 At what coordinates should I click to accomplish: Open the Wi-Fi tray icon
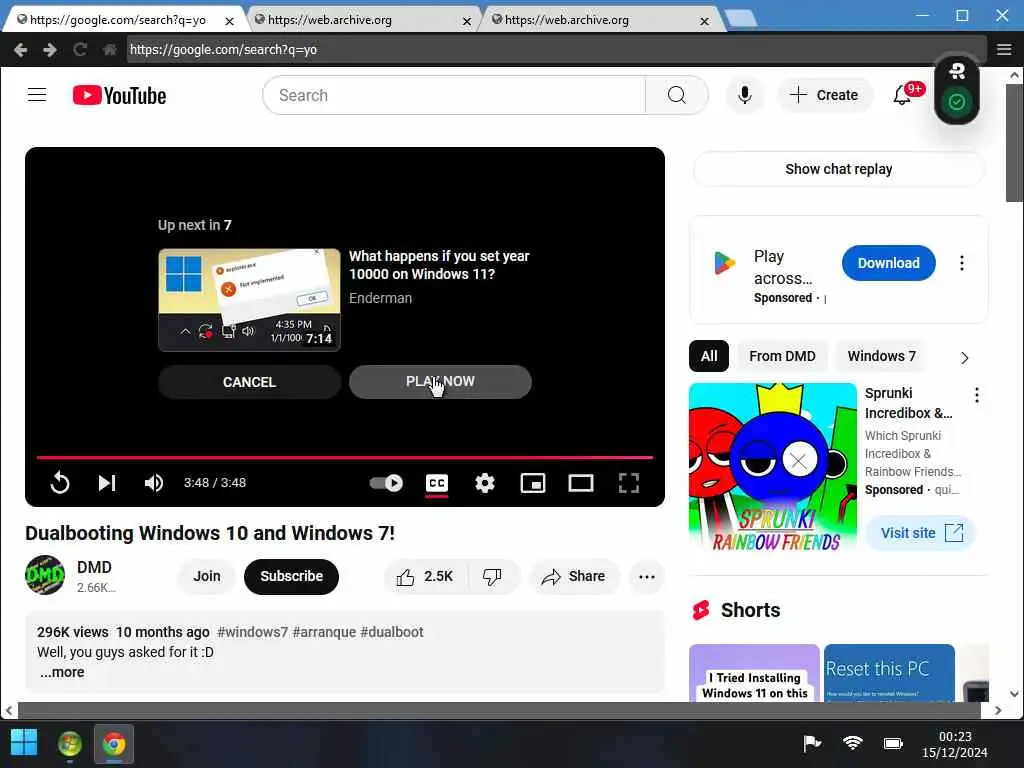coord(852,743)
